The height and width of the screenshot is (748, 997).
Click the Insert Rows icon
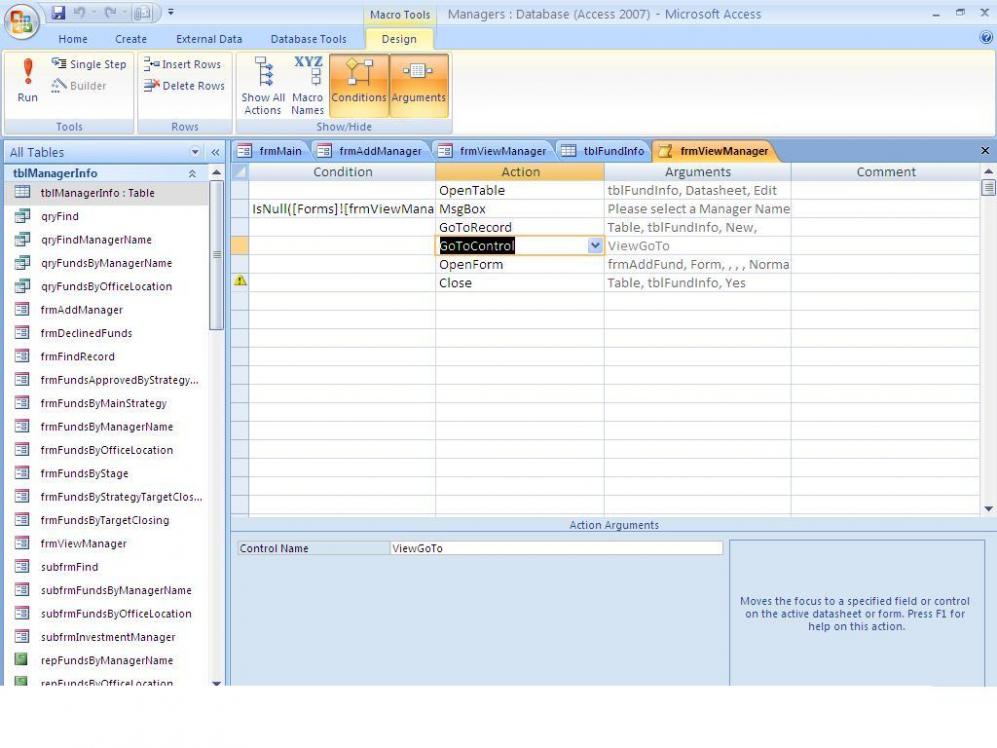tap(184, 64)
